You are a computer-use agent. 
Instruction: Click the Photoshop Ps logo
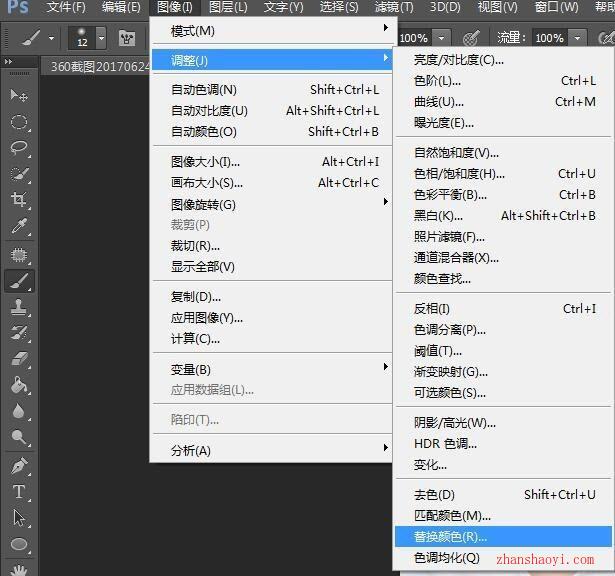tap(18, 7)
